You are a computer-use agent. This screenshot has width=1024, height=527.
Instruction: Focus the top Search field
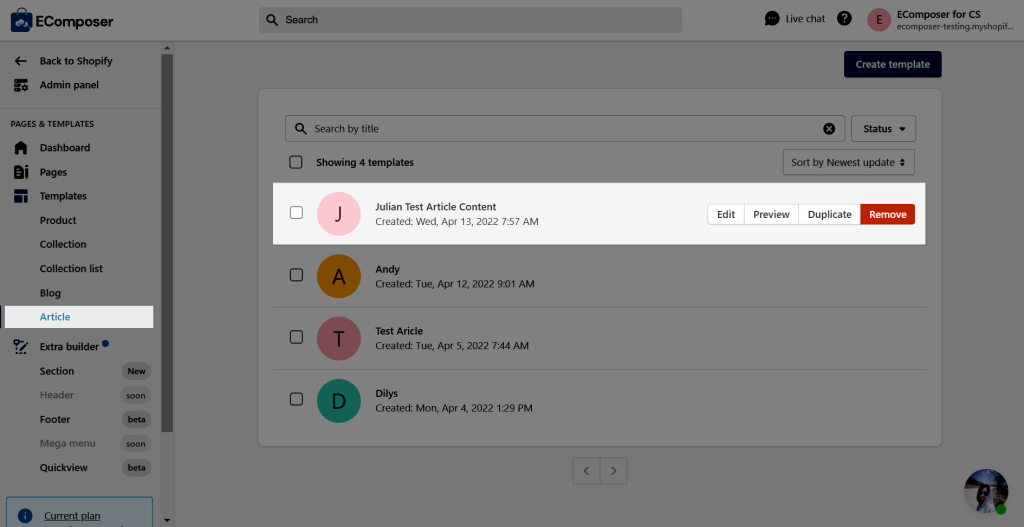pos(470,20)
